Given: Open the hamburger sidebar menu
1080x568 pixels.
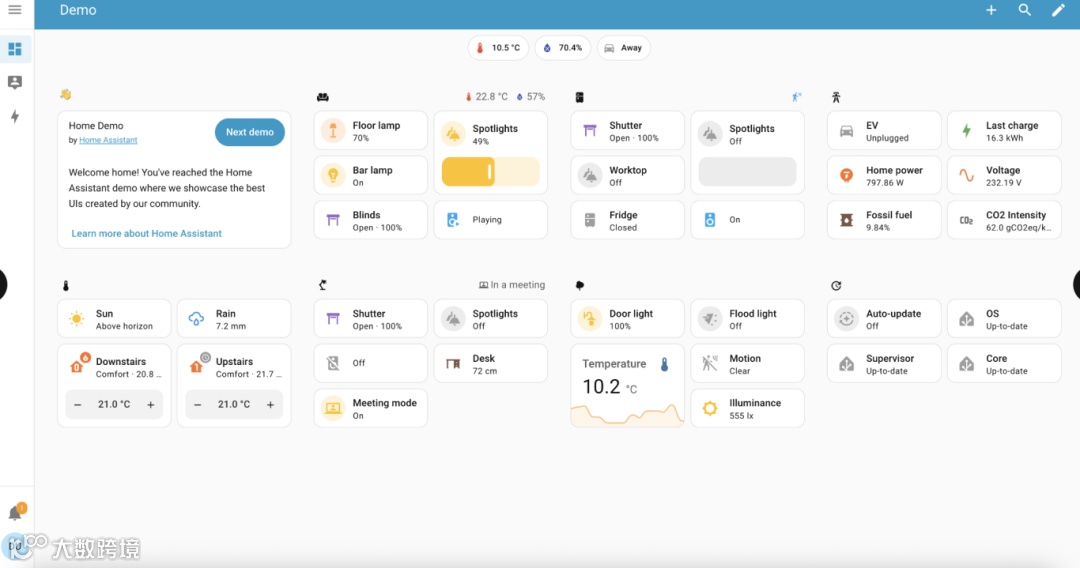Looking at the screenshot, I should pos(14,10).
